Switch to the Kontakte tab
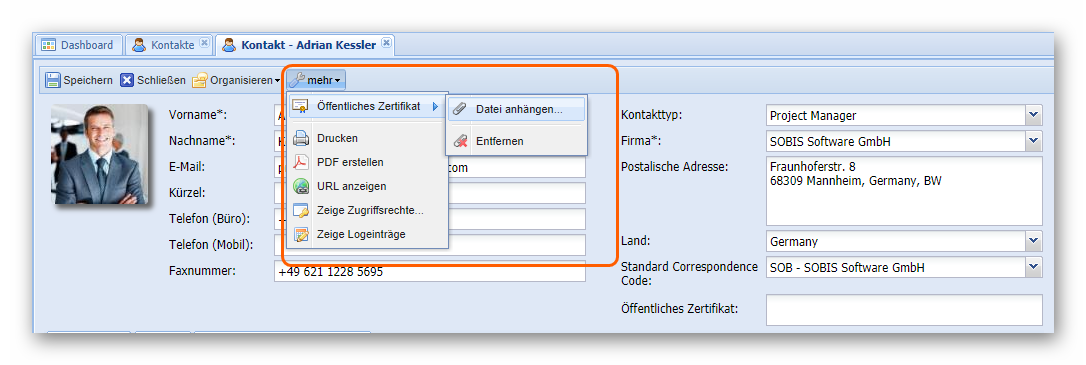Viewport: 1086px width, 365px height. coord(169,45)
